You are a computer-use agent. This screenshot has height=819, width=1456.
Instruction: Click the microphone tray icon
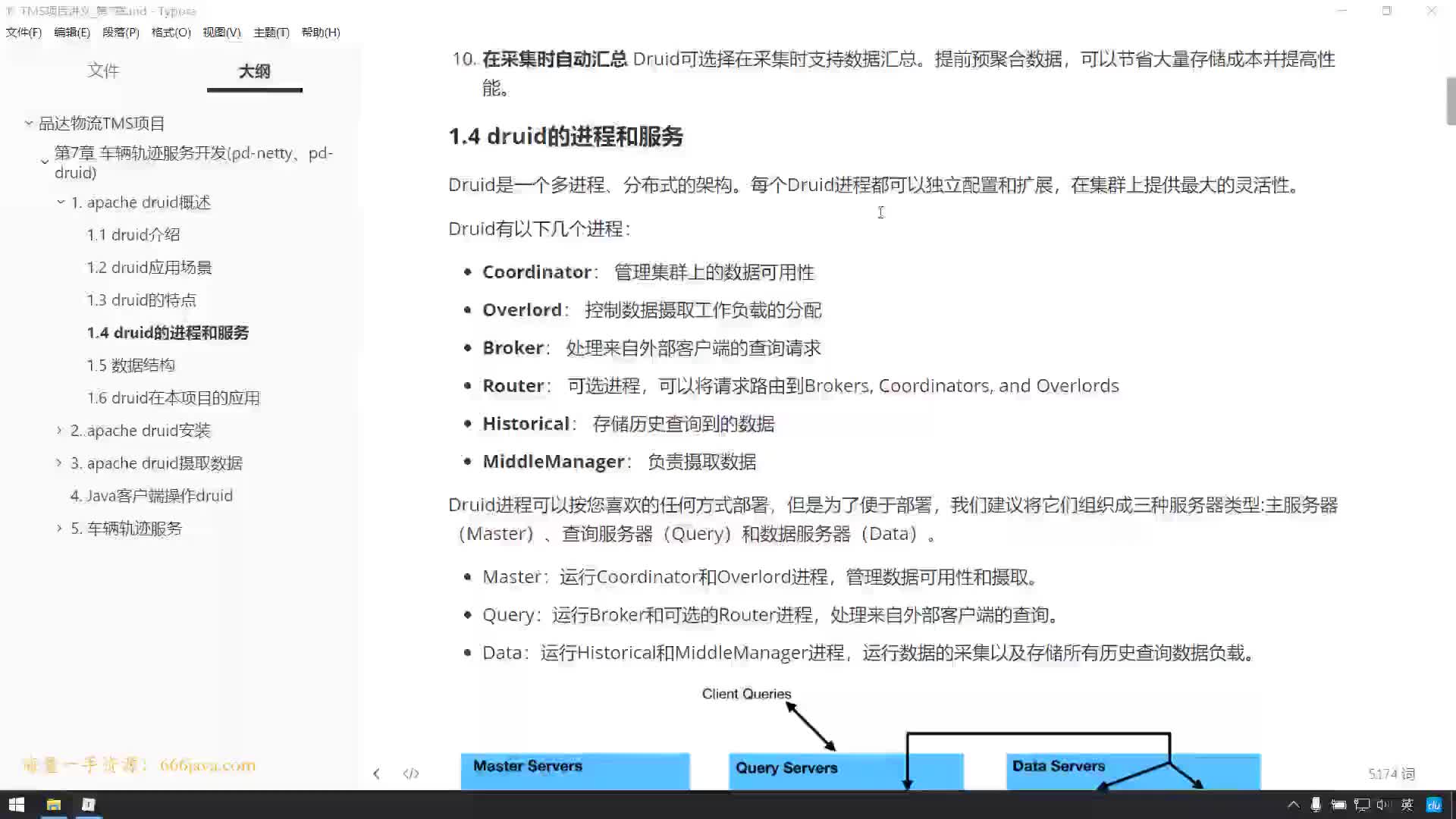pos(1316,805)
